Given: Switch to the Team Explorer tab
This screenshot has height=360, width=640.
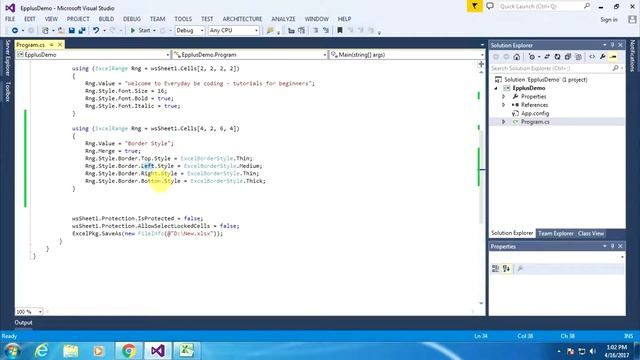Looking at the screenshot, I should point(556,233).
